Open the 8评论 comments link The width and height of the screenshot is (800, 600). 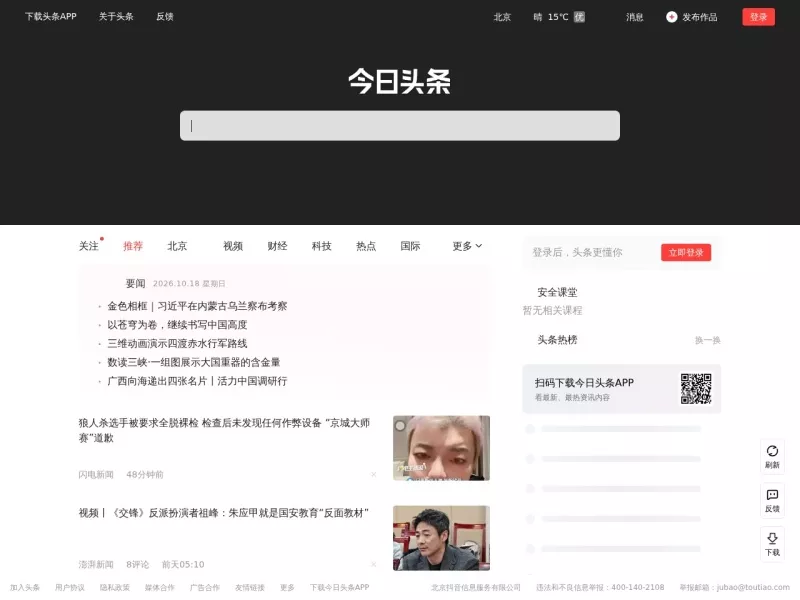click(x=138, y=564)
